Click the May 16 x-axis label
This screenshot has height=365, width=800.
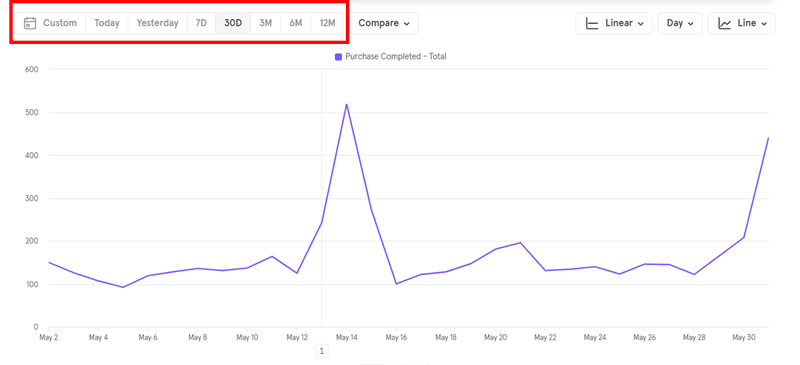click(x=395, y=337)
